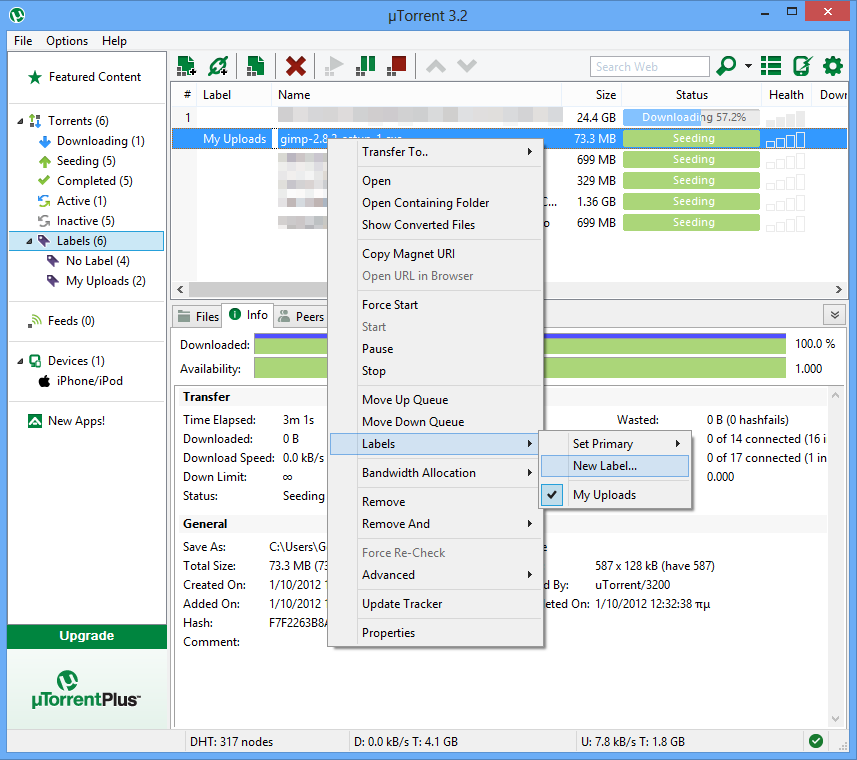Select the iPhone/iPod device
Viewport: 857px width, 760px height.
(x=90, y=381)
